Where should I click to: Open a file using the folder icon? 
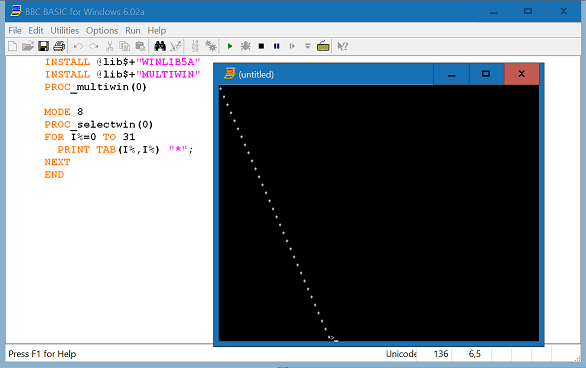click(28, 46)
